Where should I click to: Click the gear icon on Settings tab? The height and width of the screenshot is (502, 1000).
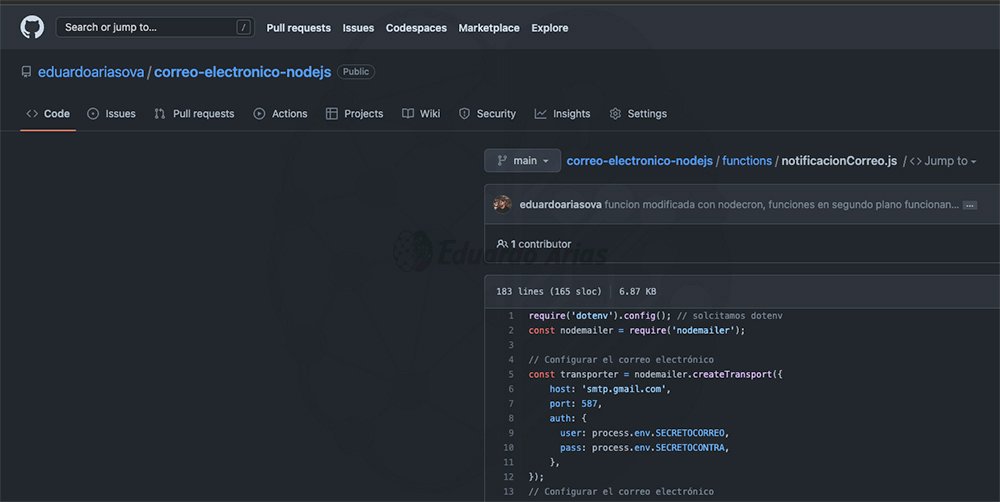pos(615,114)
